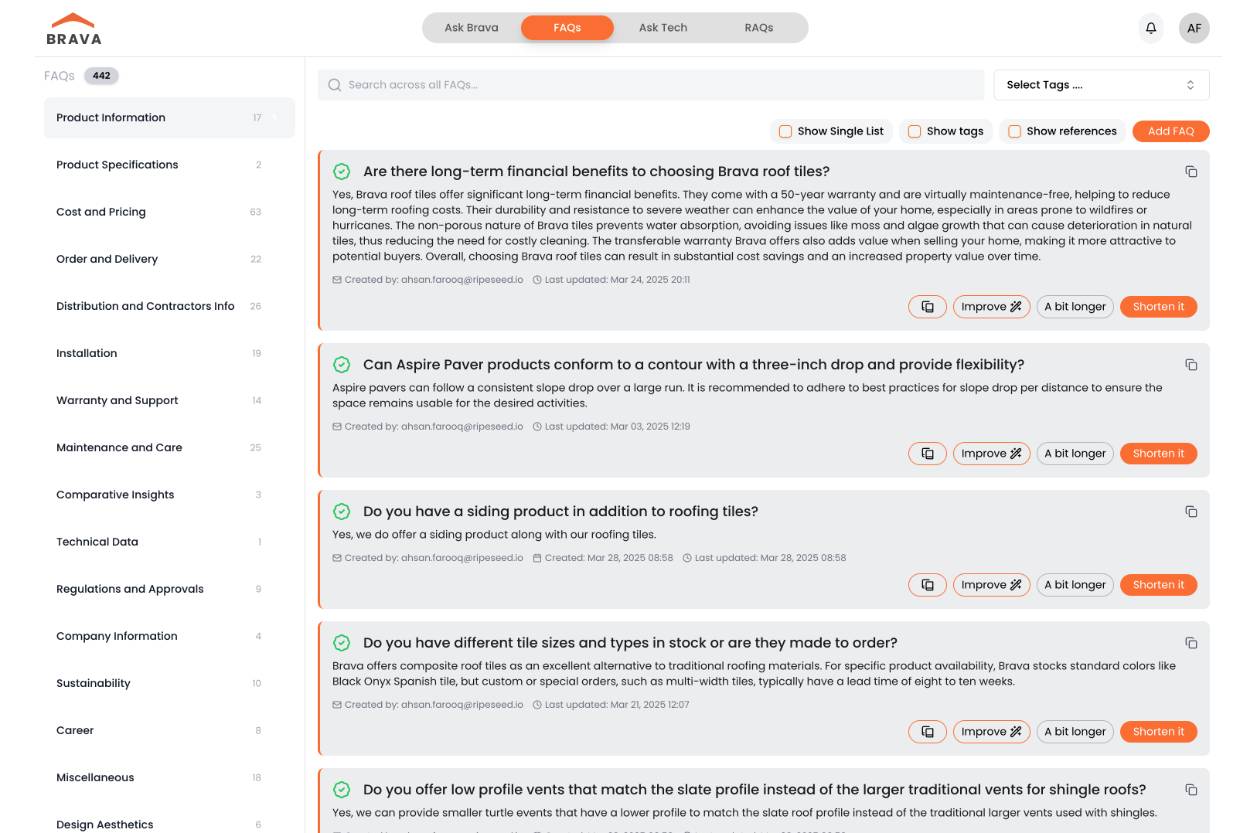Image resolution: width=1257 pixels, height=833 pixels.
Task: Click green check icon of tile sizes FAQ
Action: pyautogui.click(x=342, y=642)
